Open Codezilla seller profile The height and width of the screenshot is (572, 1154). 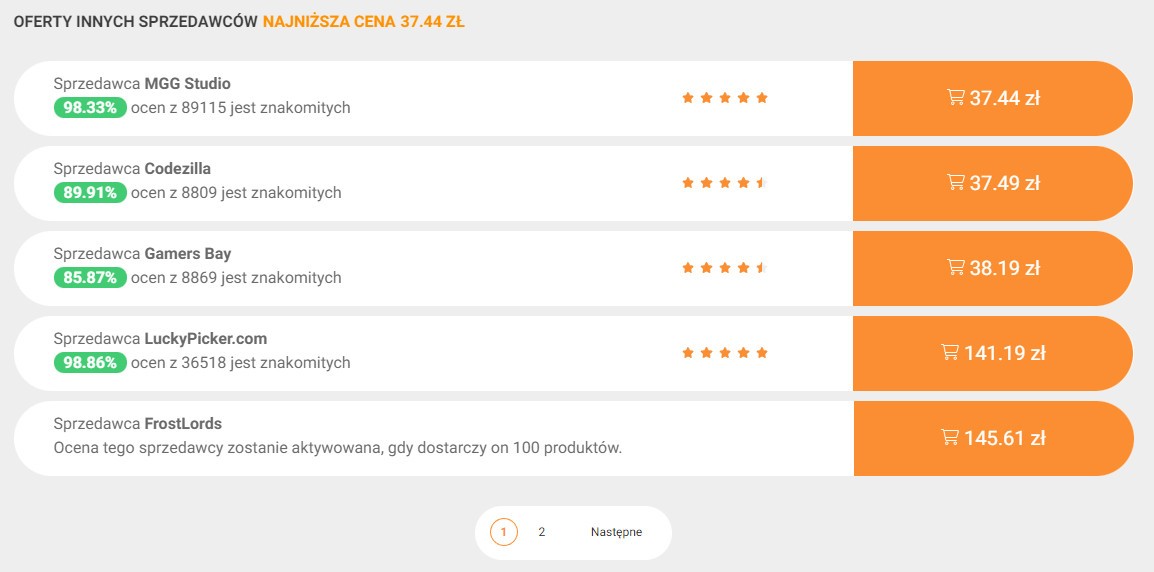178,169
